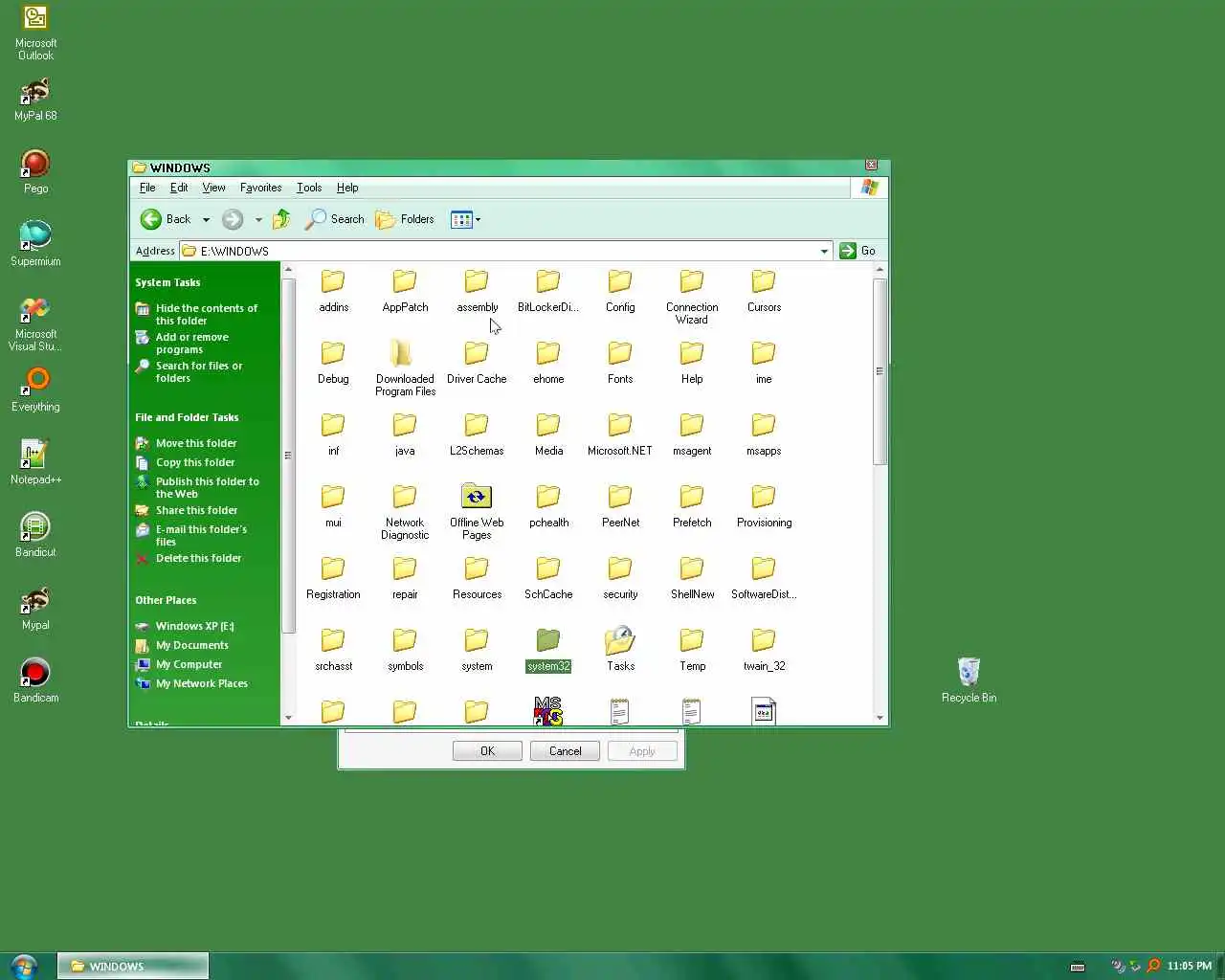The width and height of the screenshot is (1225, 980).
Task: Open My Computer in Other Places
Action: [x=189, y=664]
